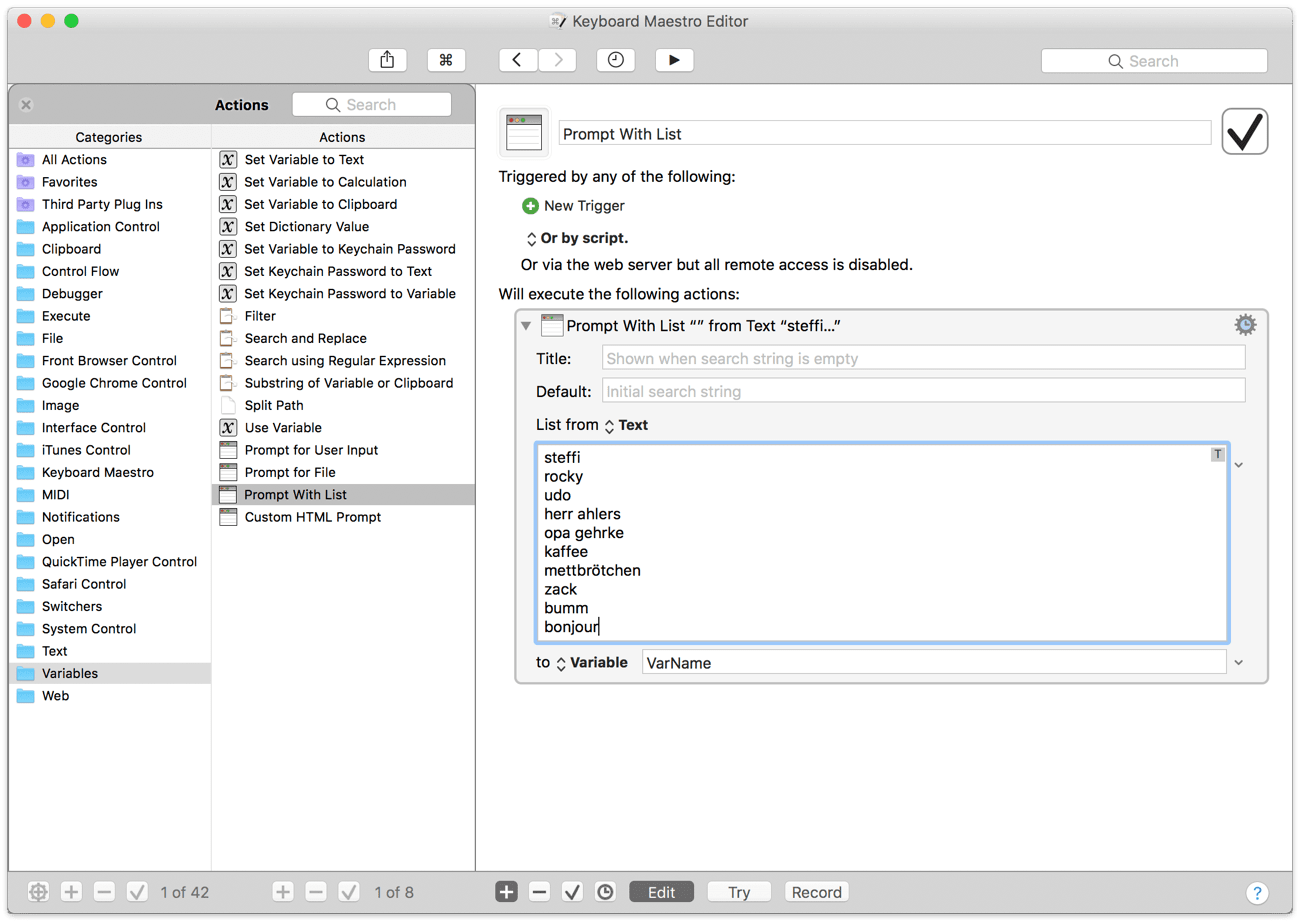The width and height of the screenshot is (1300, 921).
Task: Toggle action enabled checkmark, bottom bar
Action: tap(572, 891)
